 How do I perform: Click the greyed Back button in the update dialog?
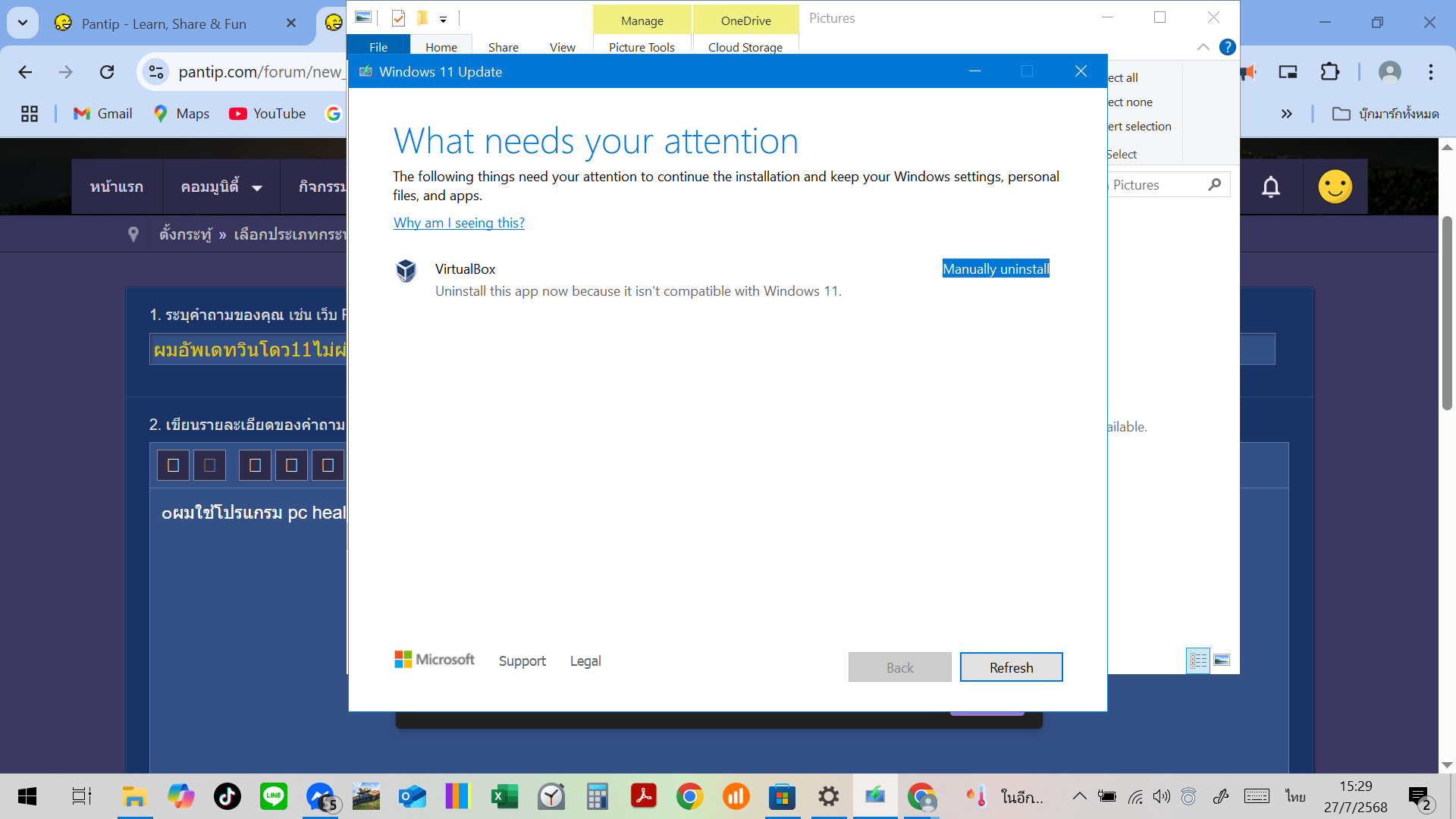[899, 667]
